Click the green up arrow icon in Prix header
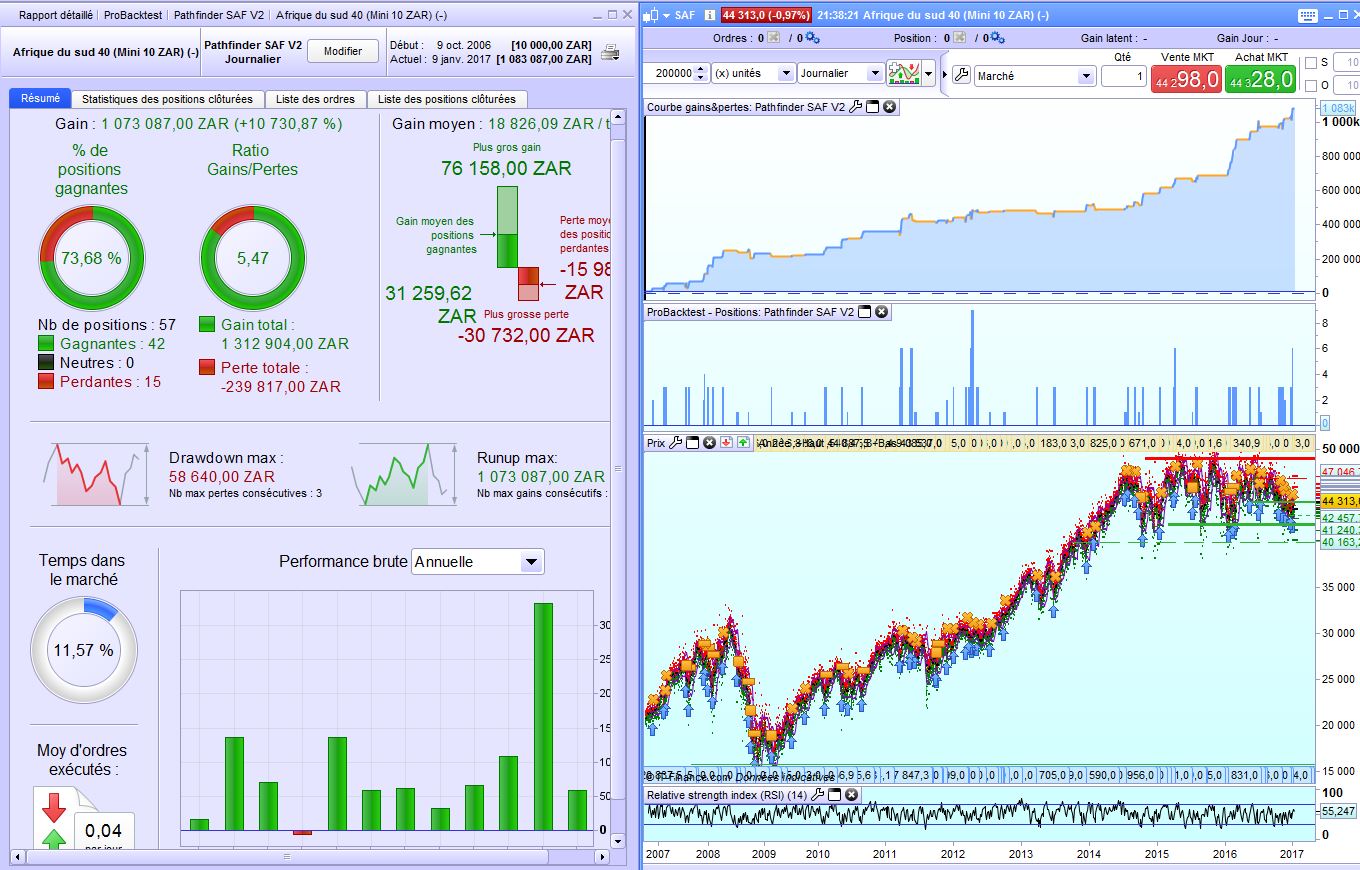1360x870 pixels. [743, 442]
